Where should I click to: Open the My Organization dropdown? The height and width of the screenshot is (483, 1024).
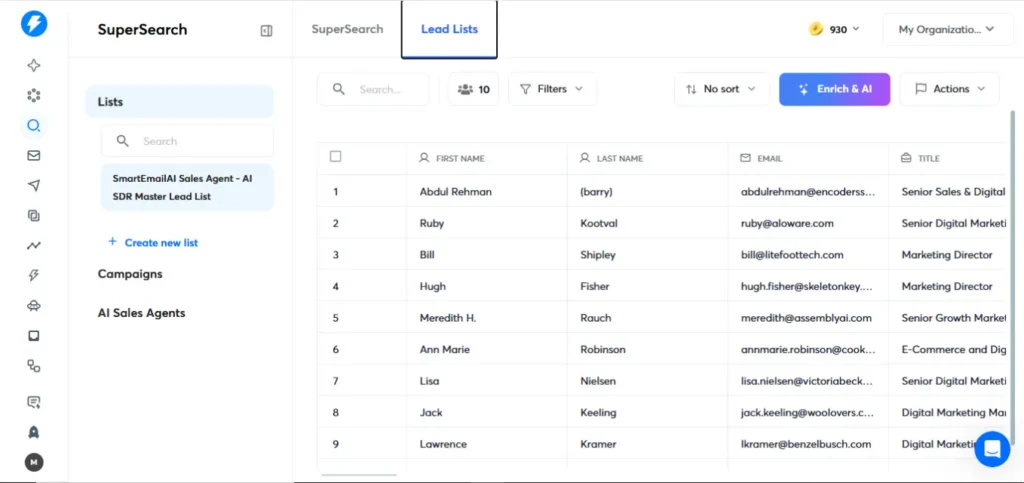click(x=947, y=29)
